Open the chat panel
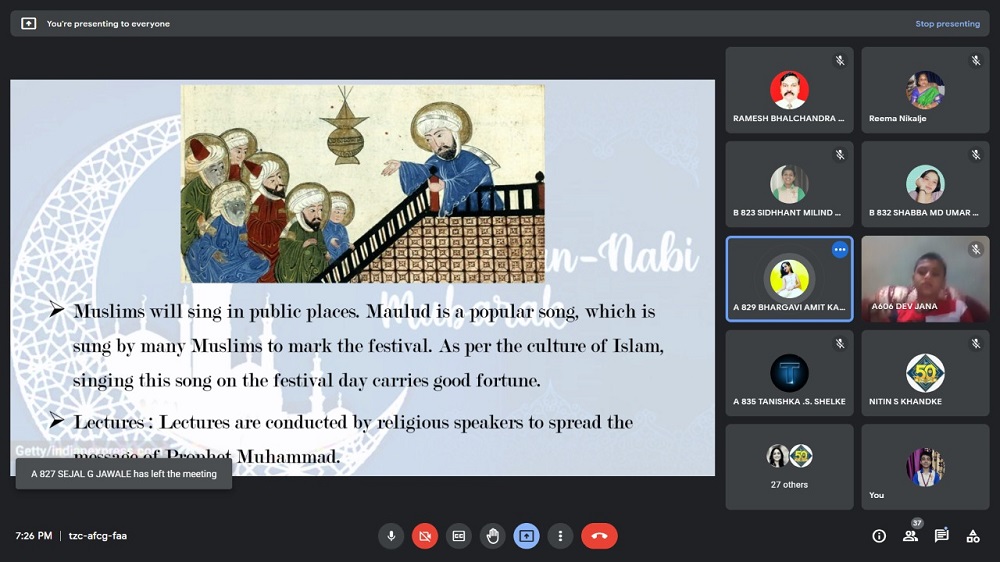1000x562 pixels. tap(941, 536)
